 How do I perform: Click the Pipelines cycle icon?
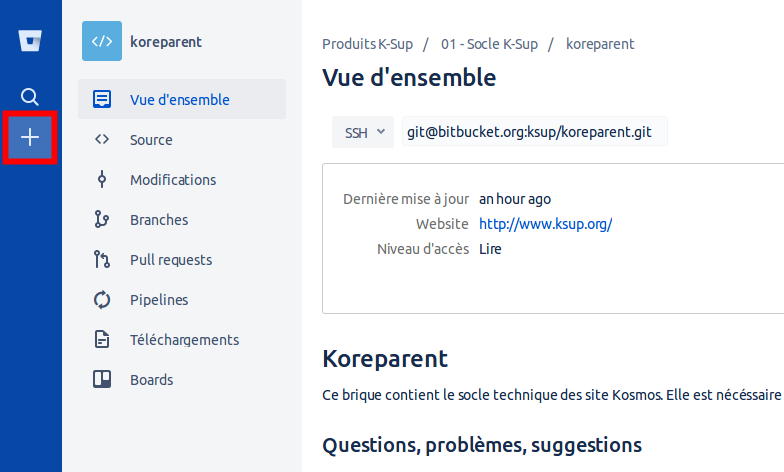102,300
